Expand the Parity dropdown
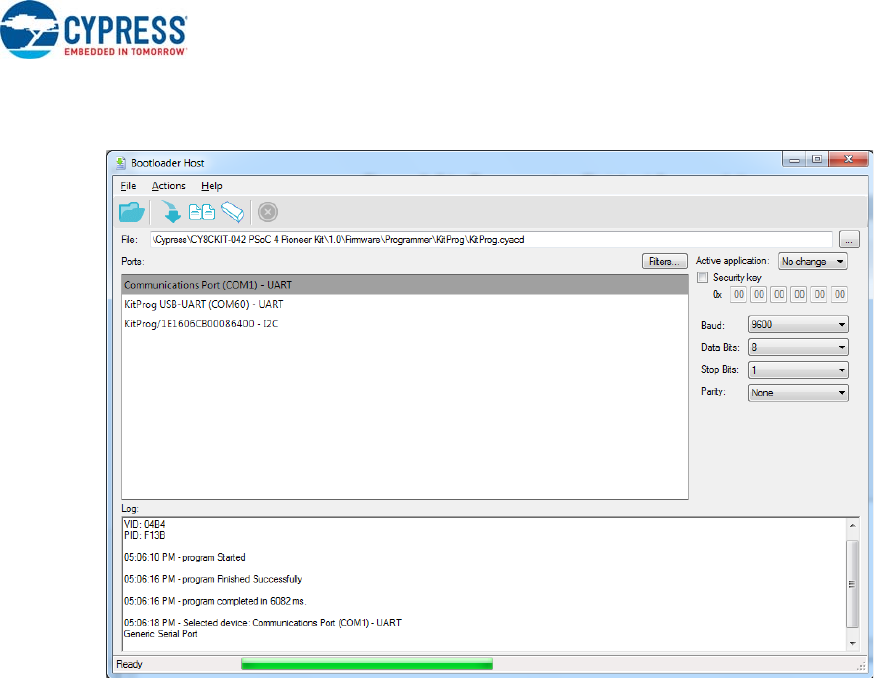The width and height of the screenshot is (874, 678). [x=798, y=393]
